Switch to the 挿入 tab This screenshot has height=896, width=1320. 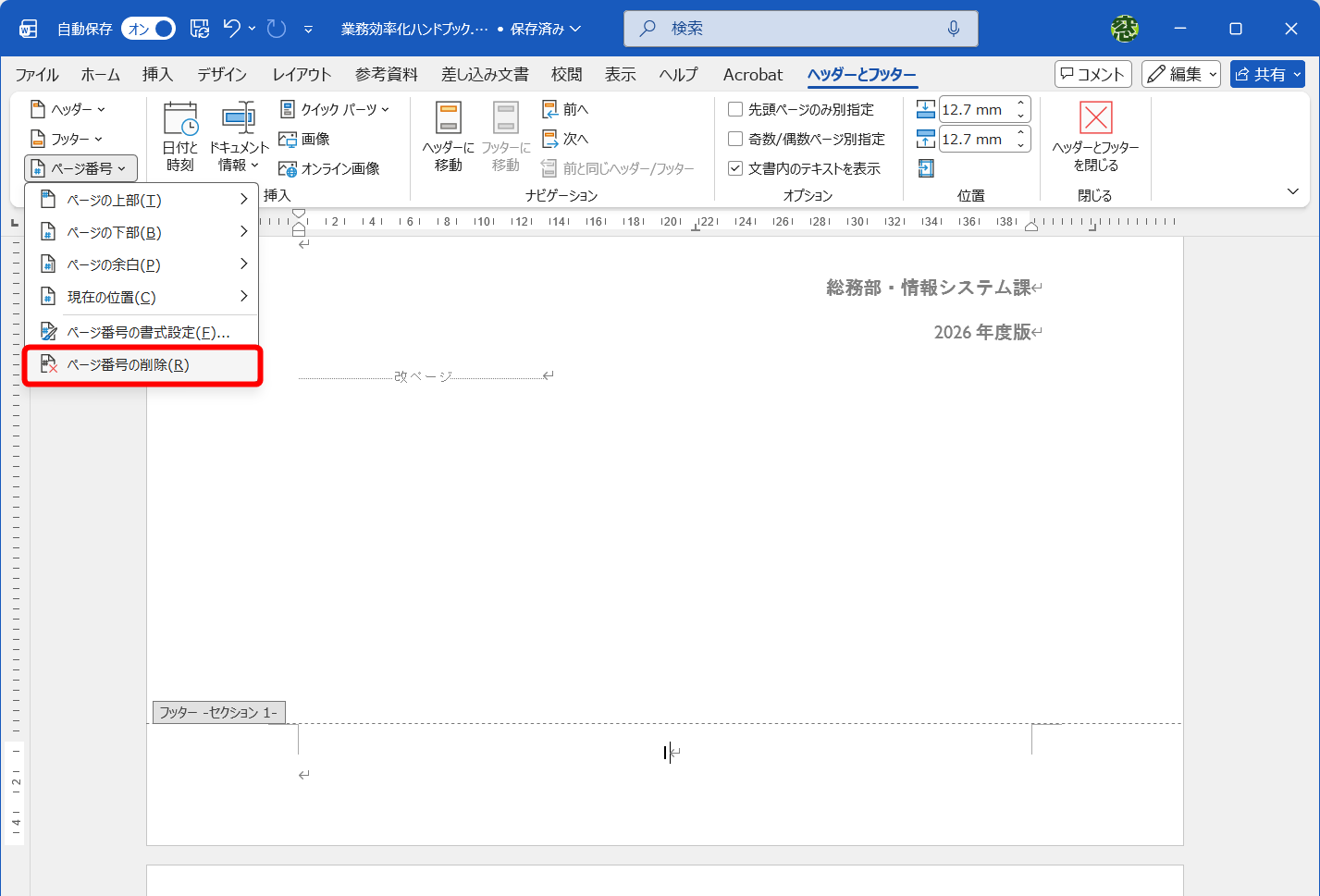(x=157, y=75)
